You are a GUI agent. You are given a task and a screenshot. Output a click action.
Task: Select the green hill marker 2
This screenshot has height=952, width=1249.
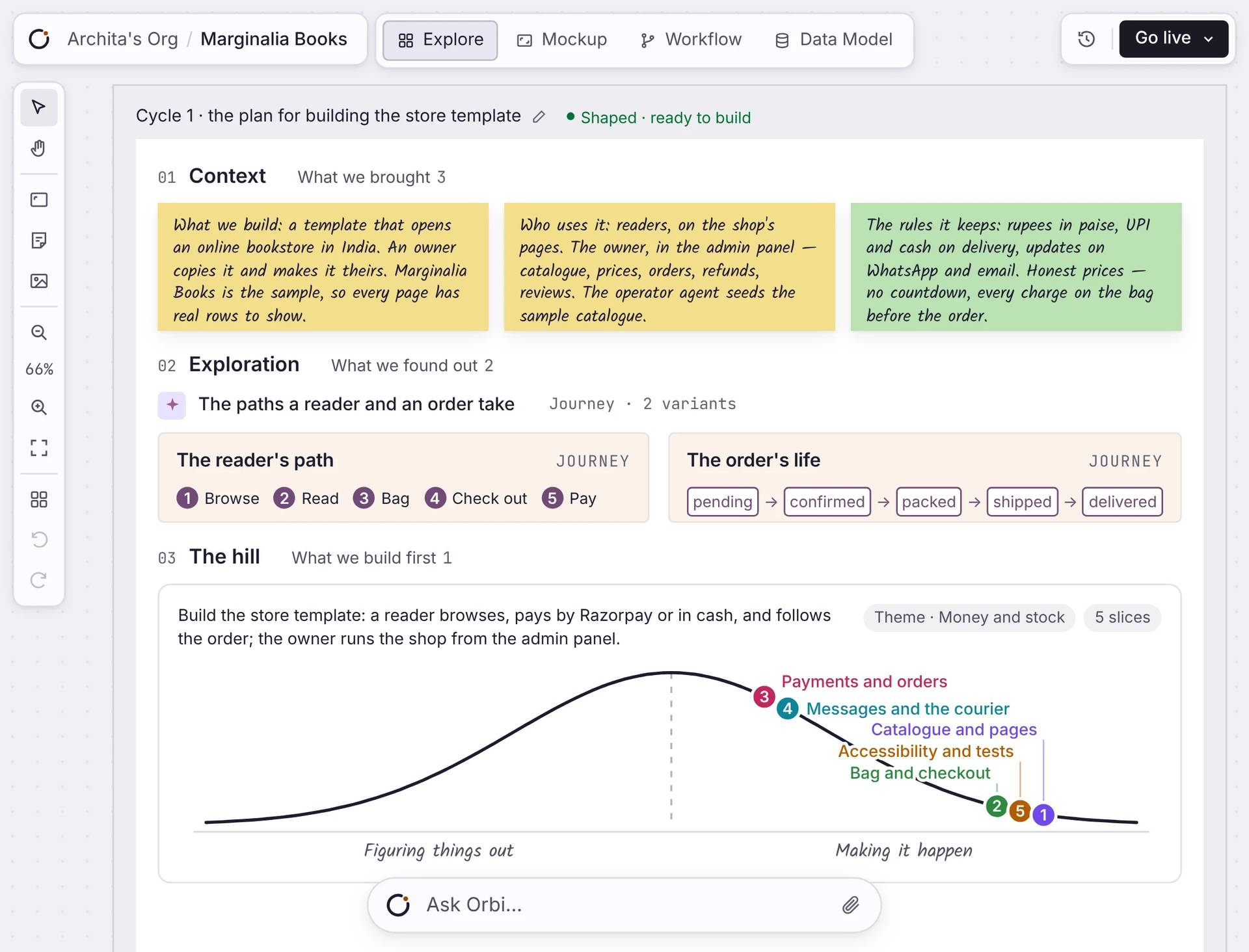(x=997, y=806)
